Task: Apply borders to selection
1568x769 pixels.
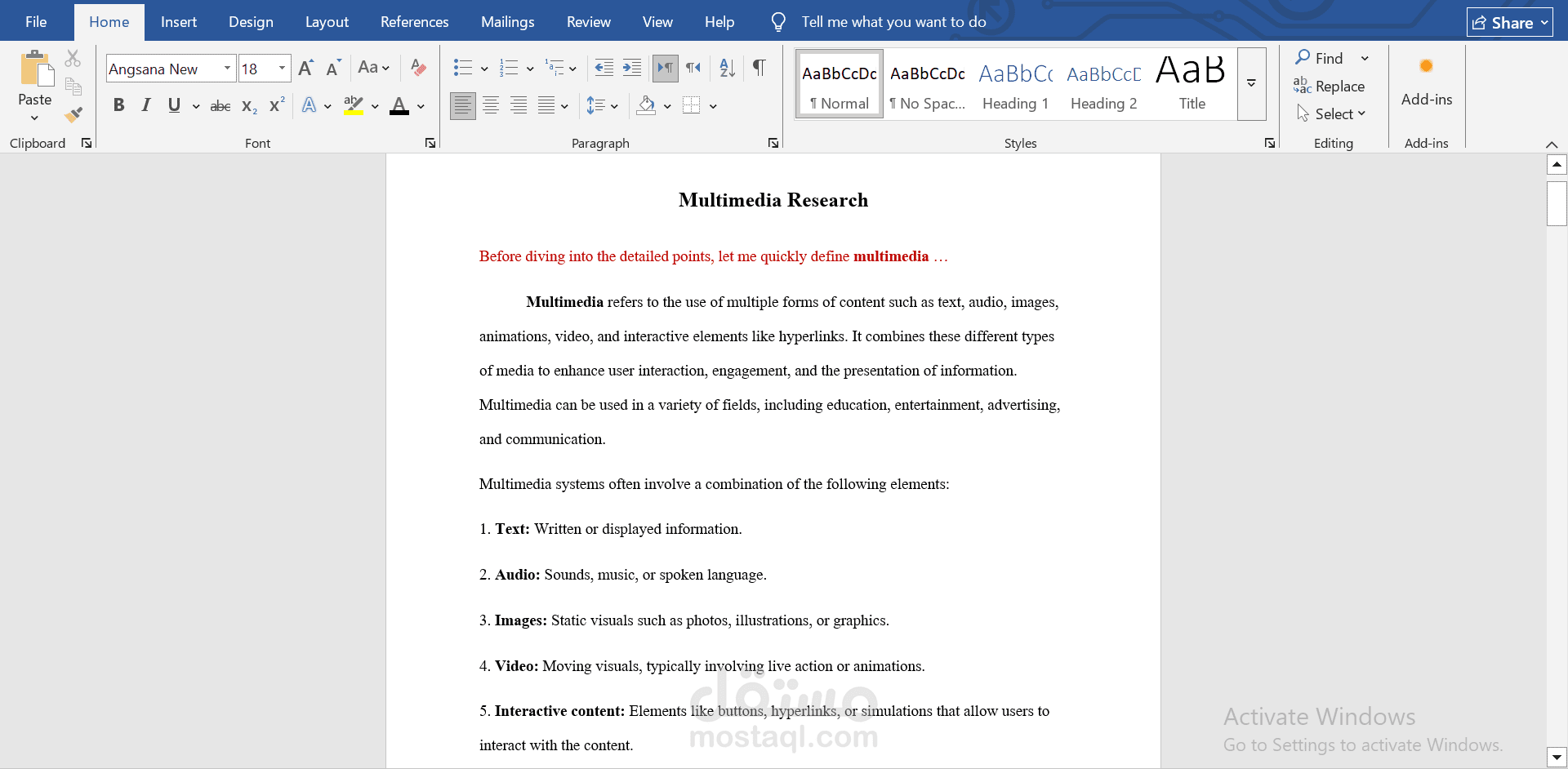Action: click(692, 105)
